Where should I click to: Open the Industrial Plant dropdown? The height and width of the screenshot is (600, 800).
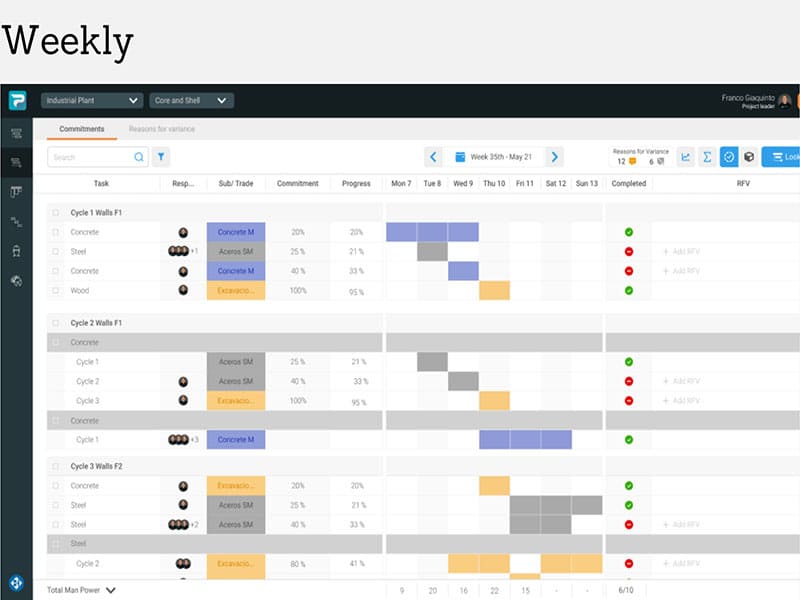[91, 100]
